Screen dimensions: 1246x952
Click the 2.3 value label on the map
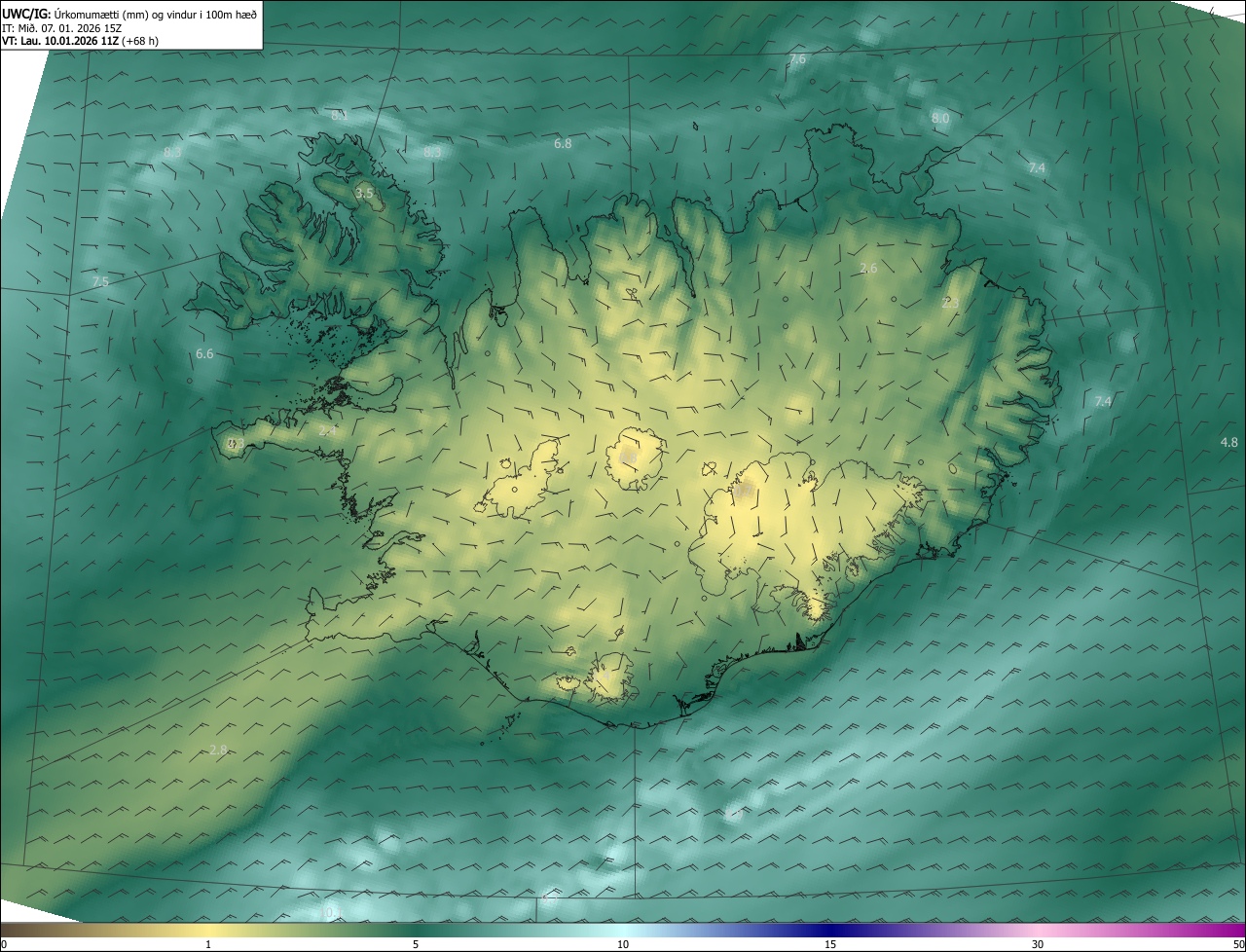(x=951, y=303)
